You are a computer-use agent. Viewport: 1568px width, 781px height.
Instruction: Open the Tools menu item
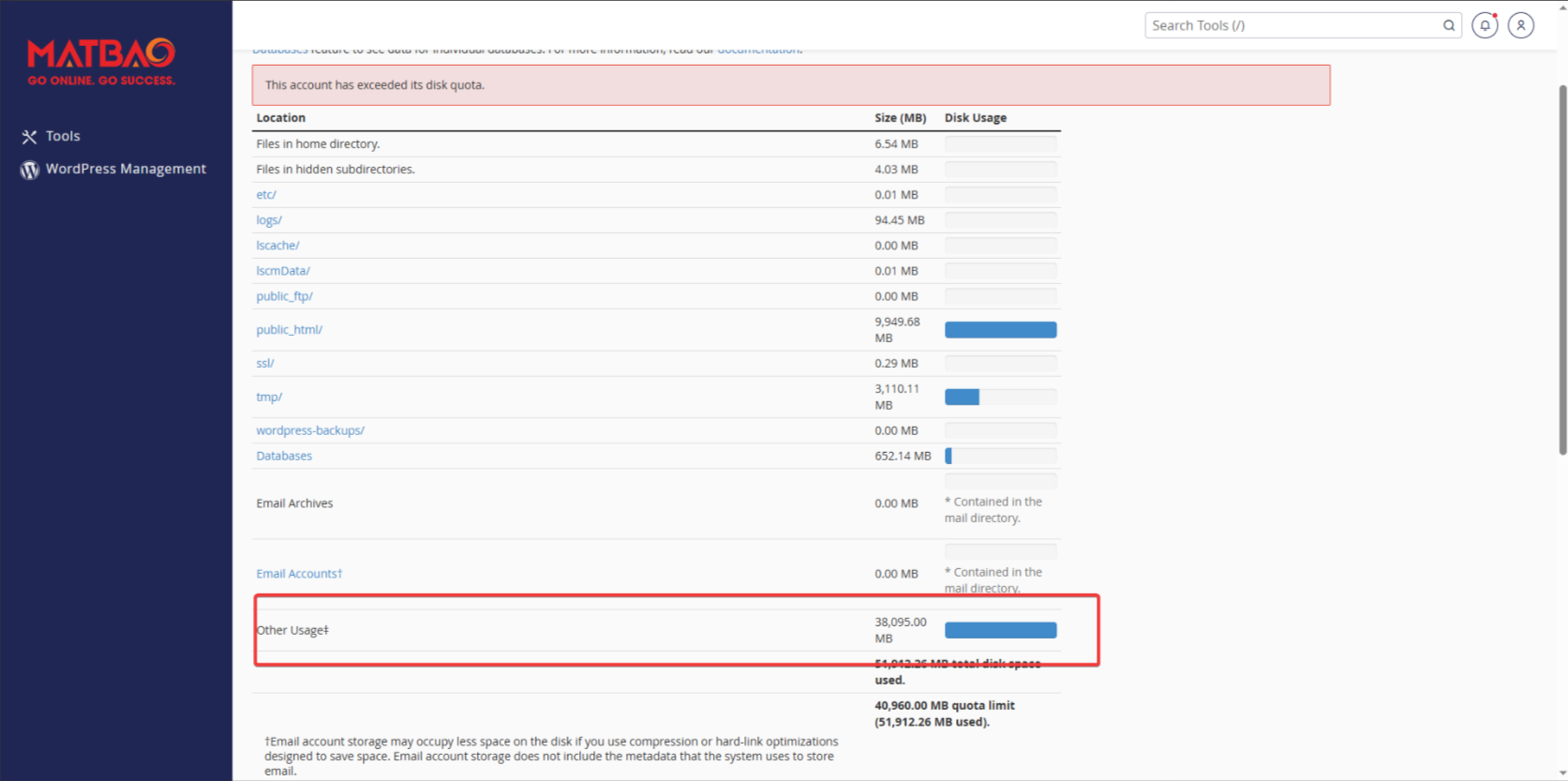63,136
